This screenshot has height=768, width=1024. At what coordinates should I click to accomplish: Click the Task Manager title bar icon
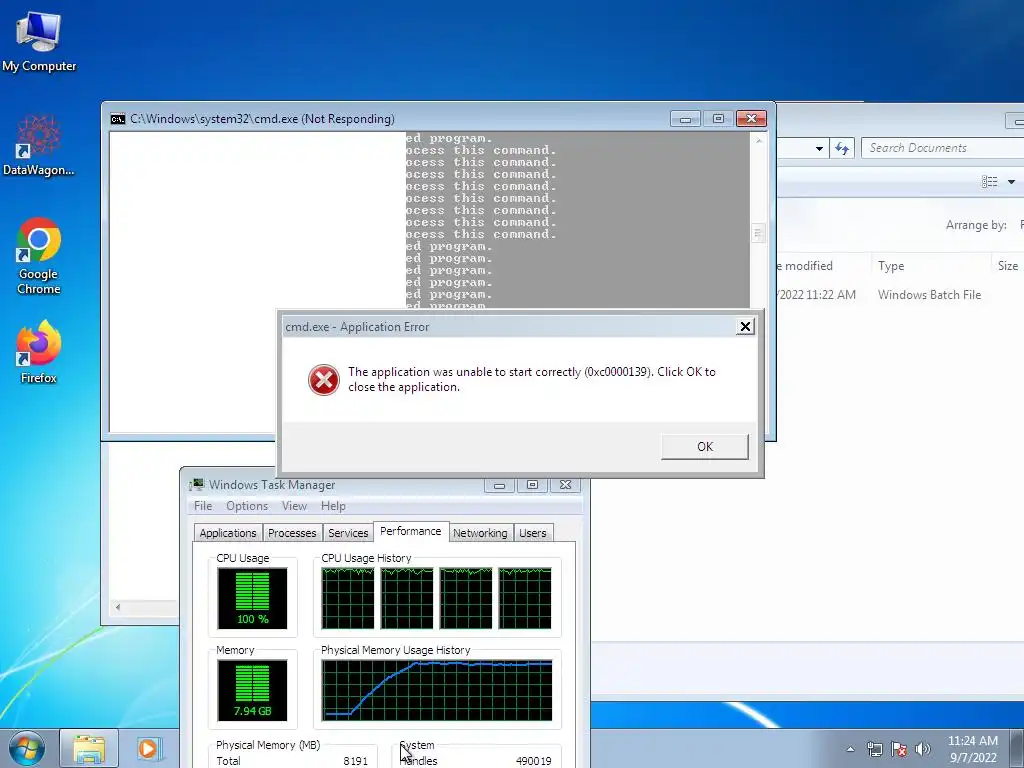196,485
